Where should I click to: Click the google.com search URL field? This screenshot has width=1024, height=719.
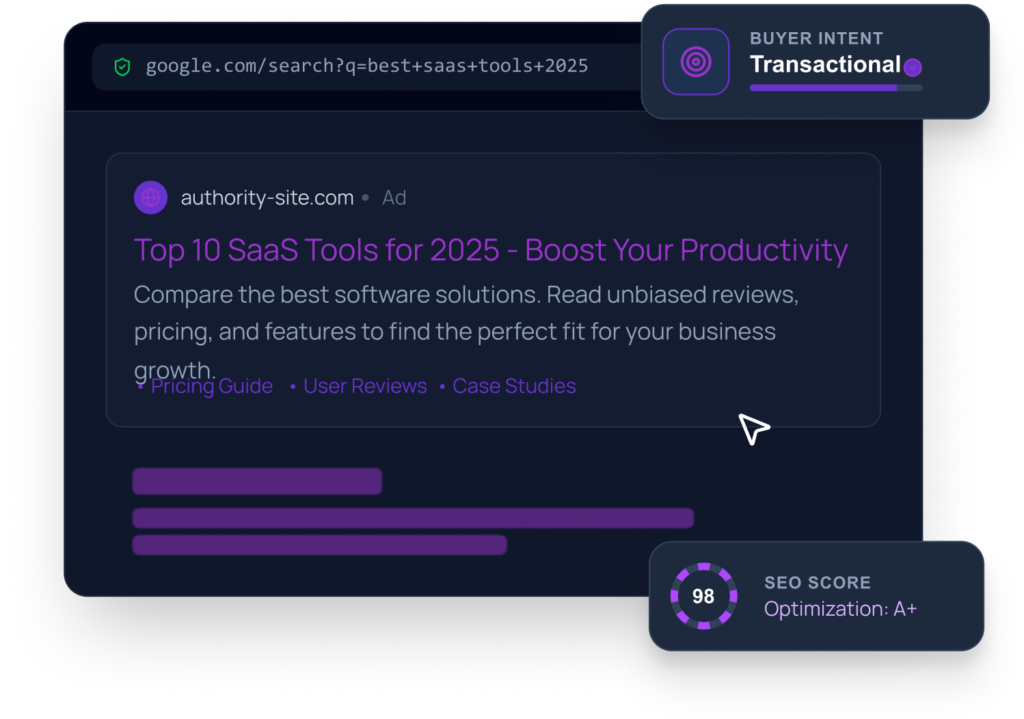pos(367,67)
